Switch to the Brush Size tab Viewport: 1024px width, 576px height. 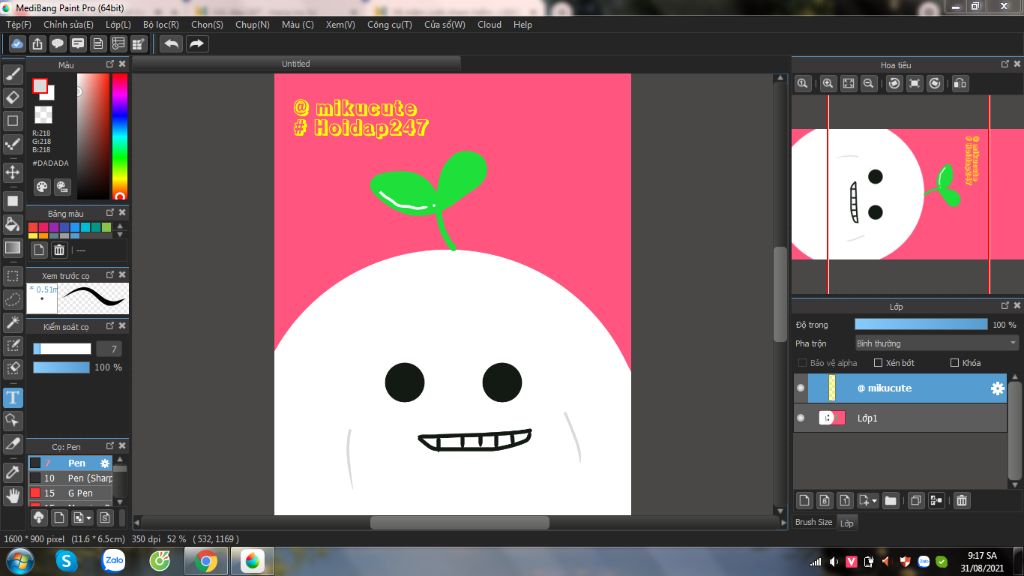(x=814, y=522)
